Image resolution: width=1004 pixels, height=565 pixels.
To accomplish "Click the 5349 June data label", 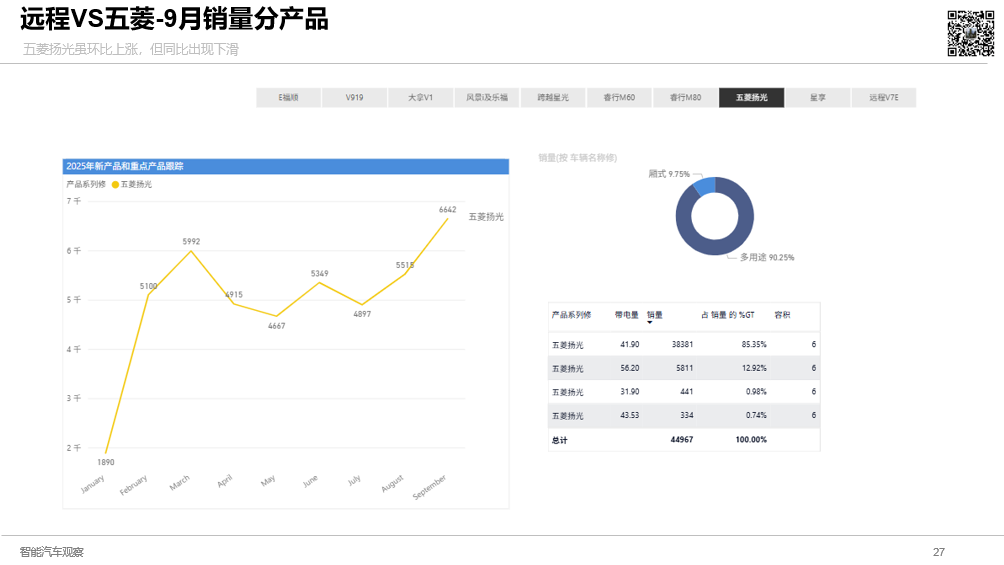I will point(320,274).
